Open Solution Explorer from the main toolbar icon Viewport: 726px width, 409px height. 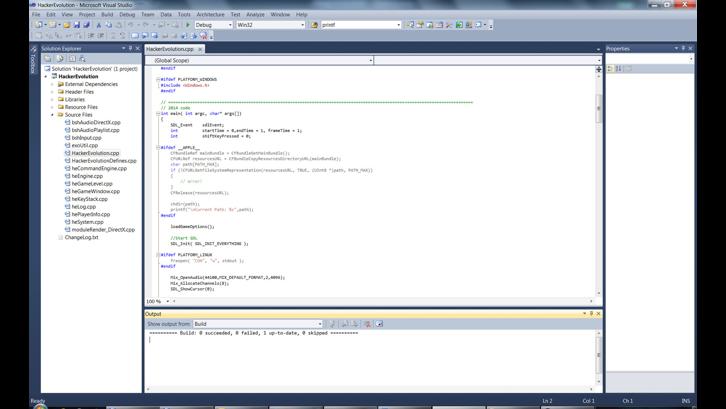[410, 25]
